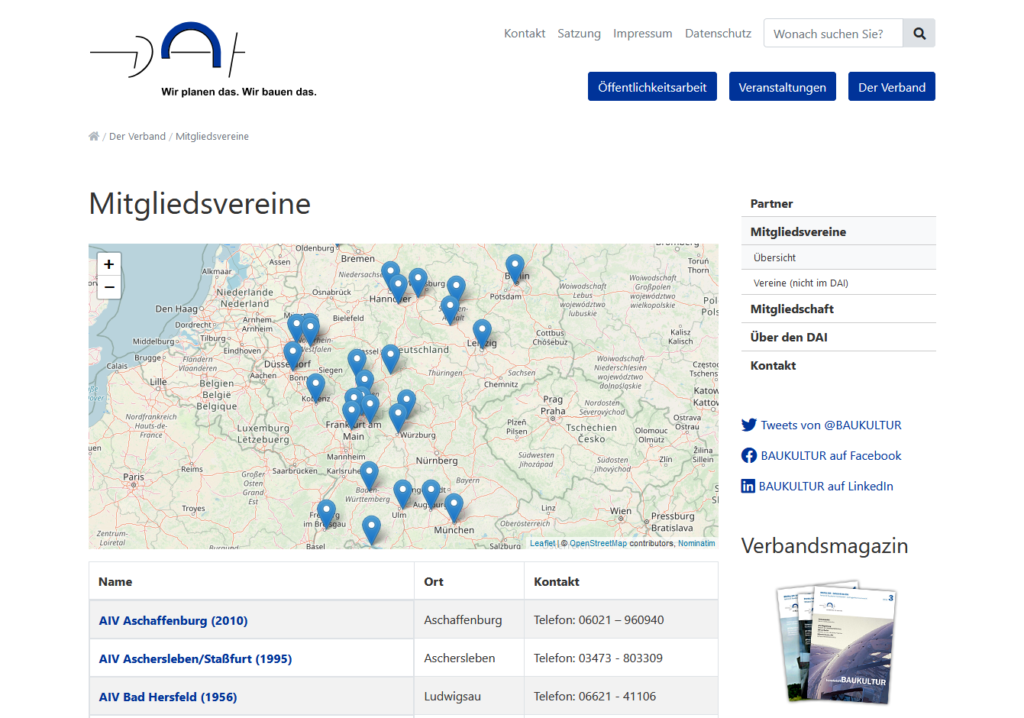1024x718 pixels.
Task: Select the map marker at Koblenz
Action: pos(316,387)
